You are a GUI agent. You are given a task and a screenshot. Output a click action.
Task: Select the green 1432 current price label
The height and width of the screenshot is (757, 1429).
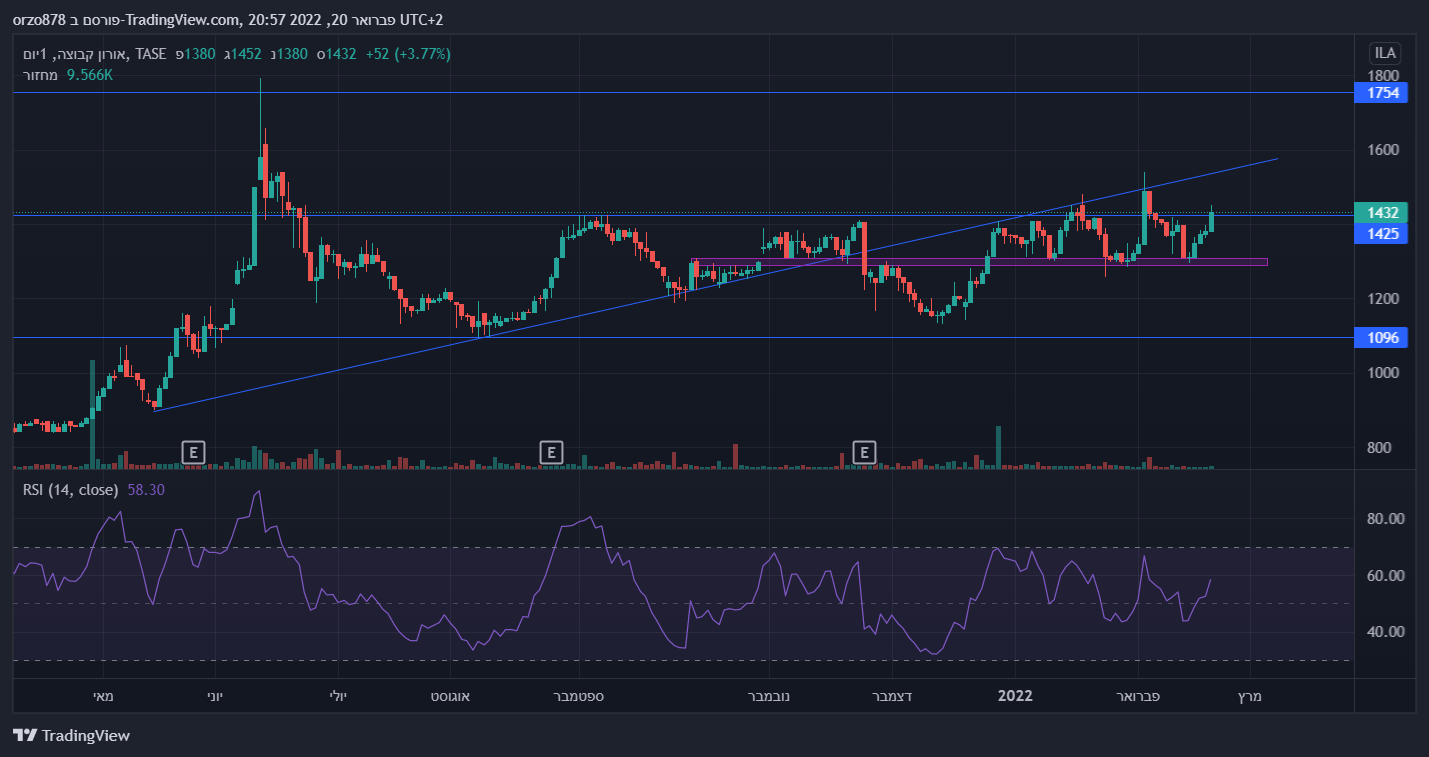tap(1381, 213)
